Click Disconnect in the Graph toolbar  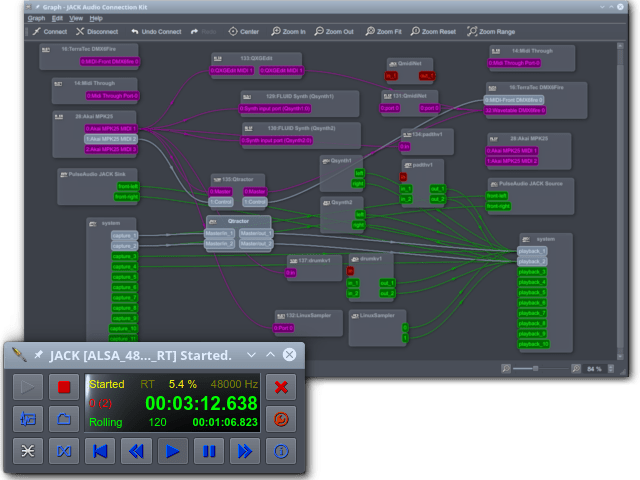pyautogui.click(x=97, y=31)
